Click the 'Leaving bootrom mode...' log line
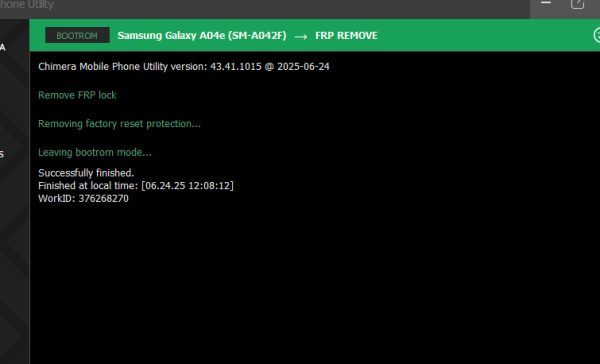The width and height of the screenshot is (600, 364). (95, 152)
